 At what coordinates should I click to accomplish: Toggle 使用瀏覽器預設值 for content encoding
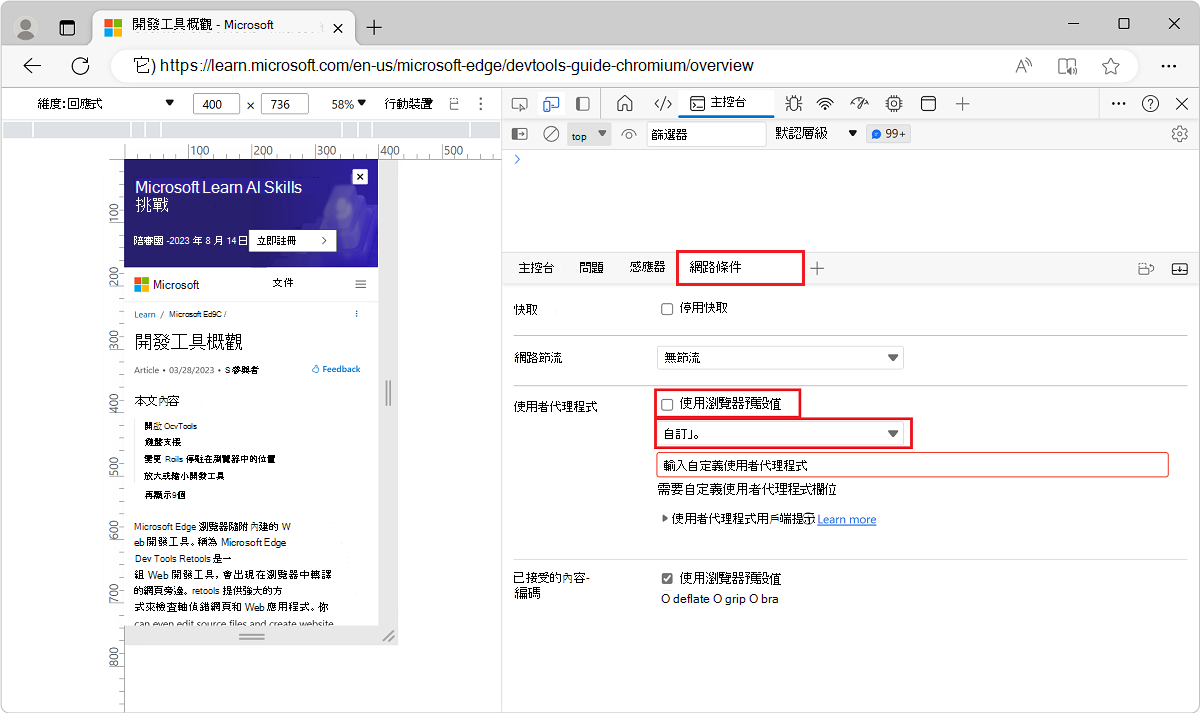(x=667, y=577)
